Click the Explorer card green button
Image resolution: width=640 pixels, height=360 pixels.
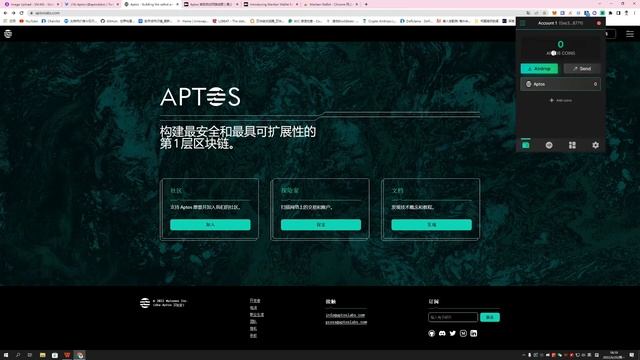tap(321, 225)
